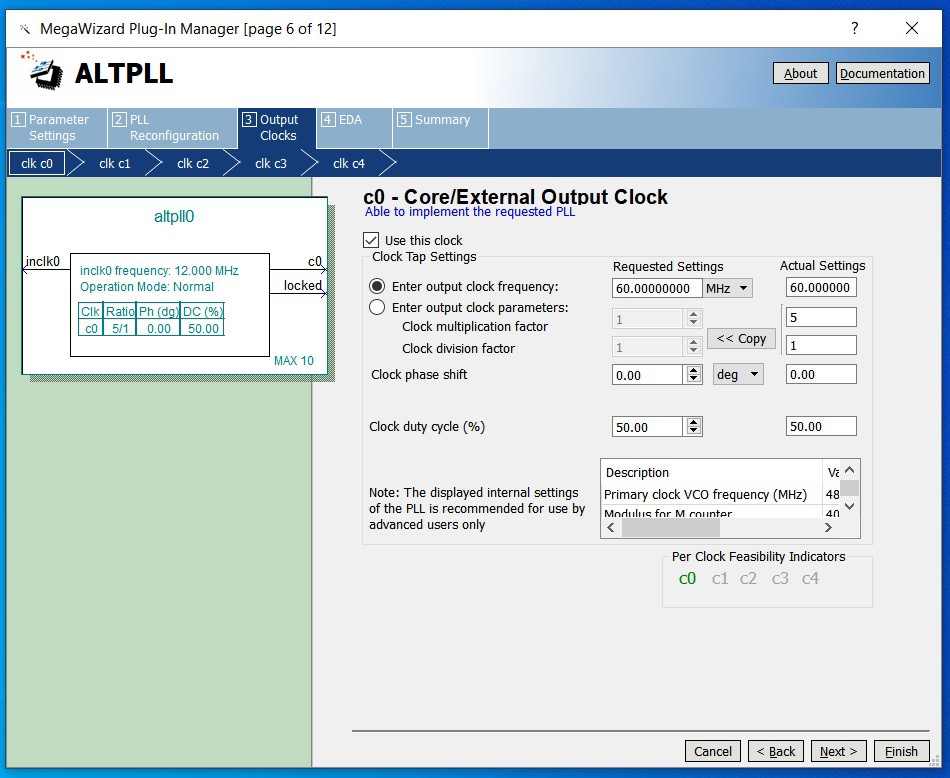Decrease clock duty cycle with down arrow
Screen dimensions: 950x778
coord(694,431)
